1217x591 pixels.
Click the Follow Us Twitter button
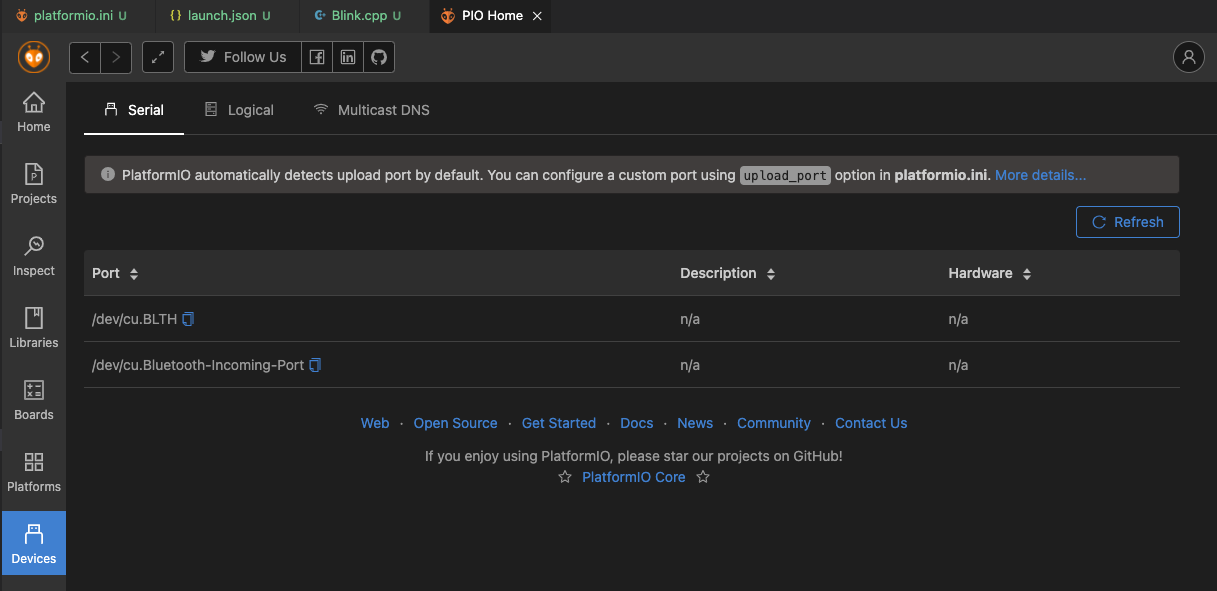click(242, 57)
